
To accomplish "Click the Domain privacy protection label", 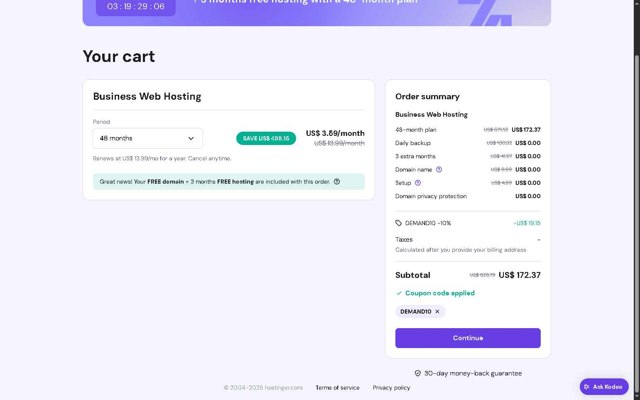I will (431, 196).
